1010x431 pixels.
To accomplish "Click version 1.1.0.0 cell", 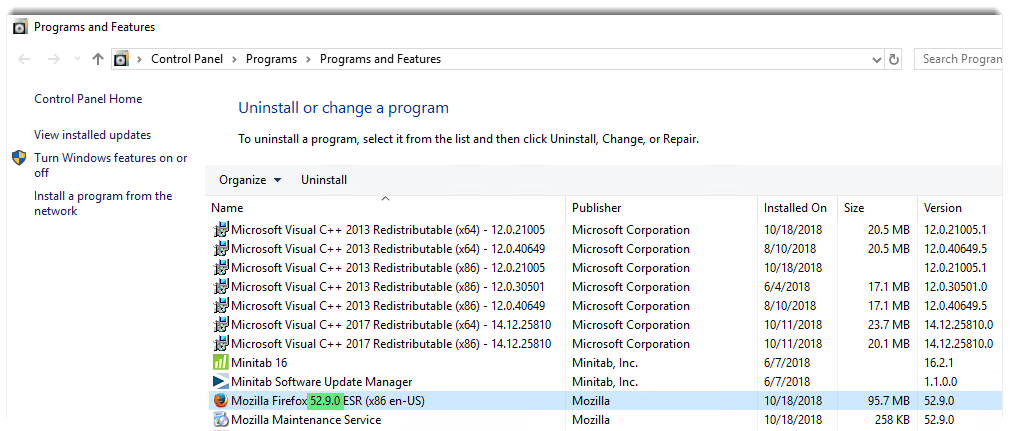I will click(x=940, y=381).
